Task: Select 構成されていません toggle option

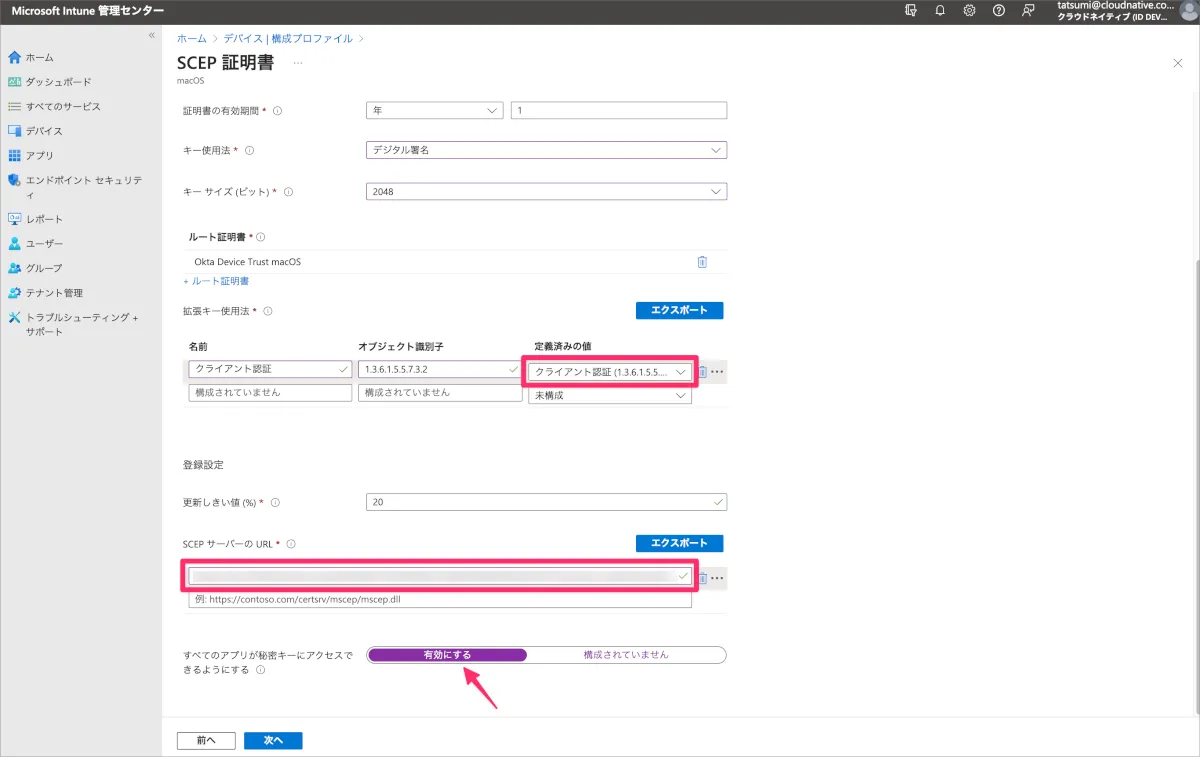Action: tap(626, 655)
